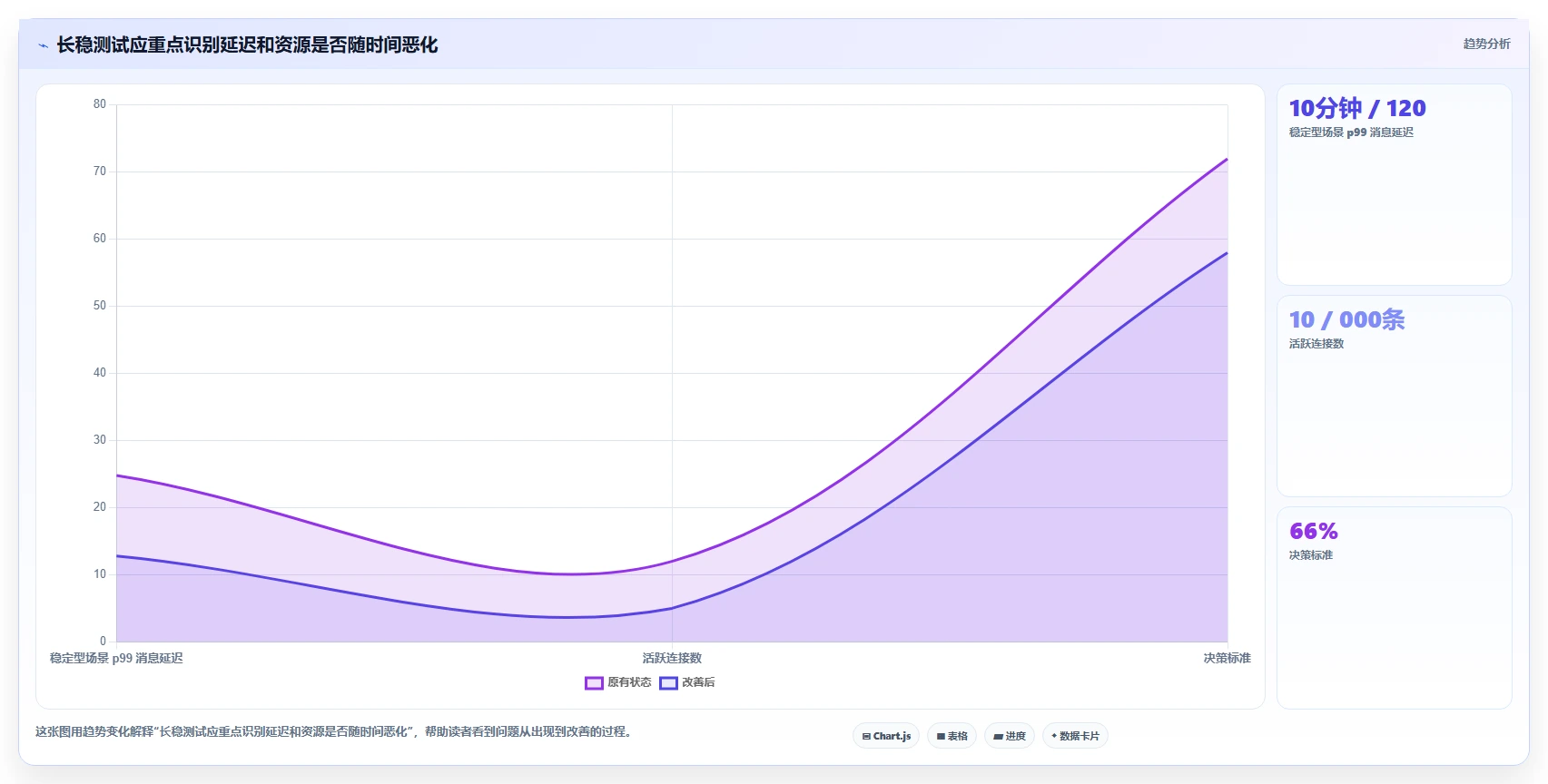Select the 数据卡片 chip

click(1075, 736)
